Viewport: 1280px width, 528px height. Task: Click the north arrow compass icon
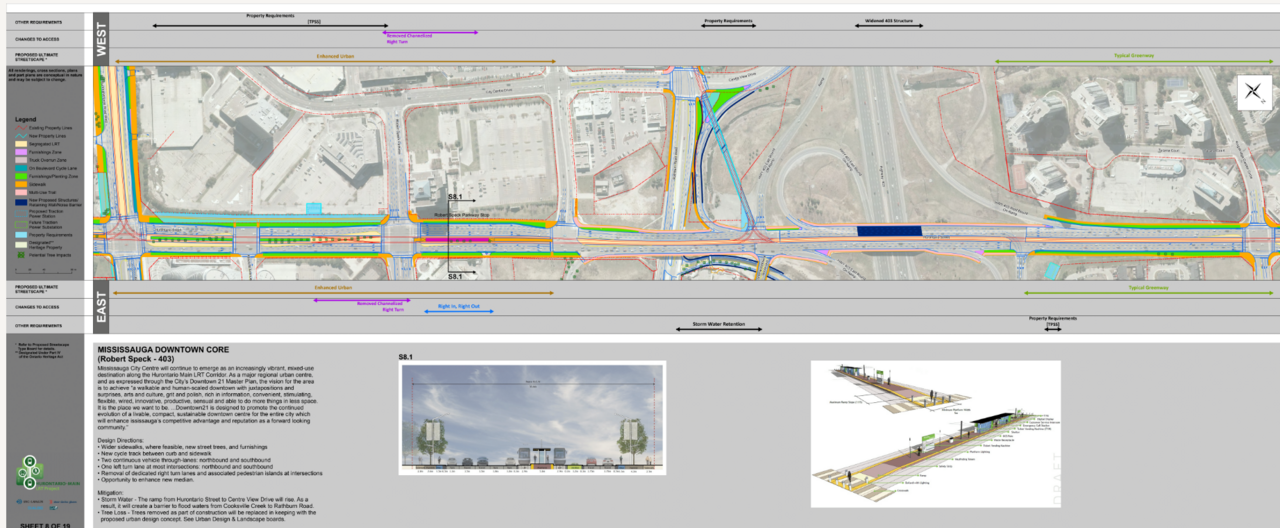tap(1254, 92)
